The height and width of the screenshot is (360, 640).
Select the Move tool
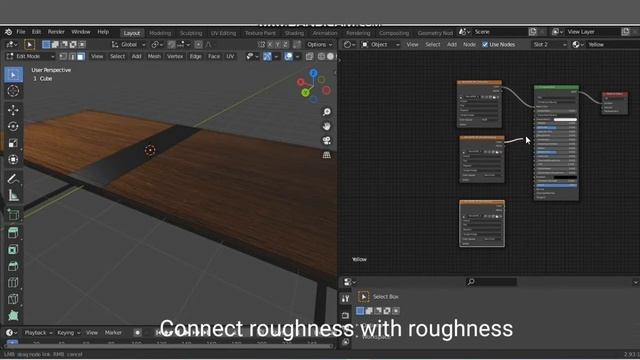13,110
